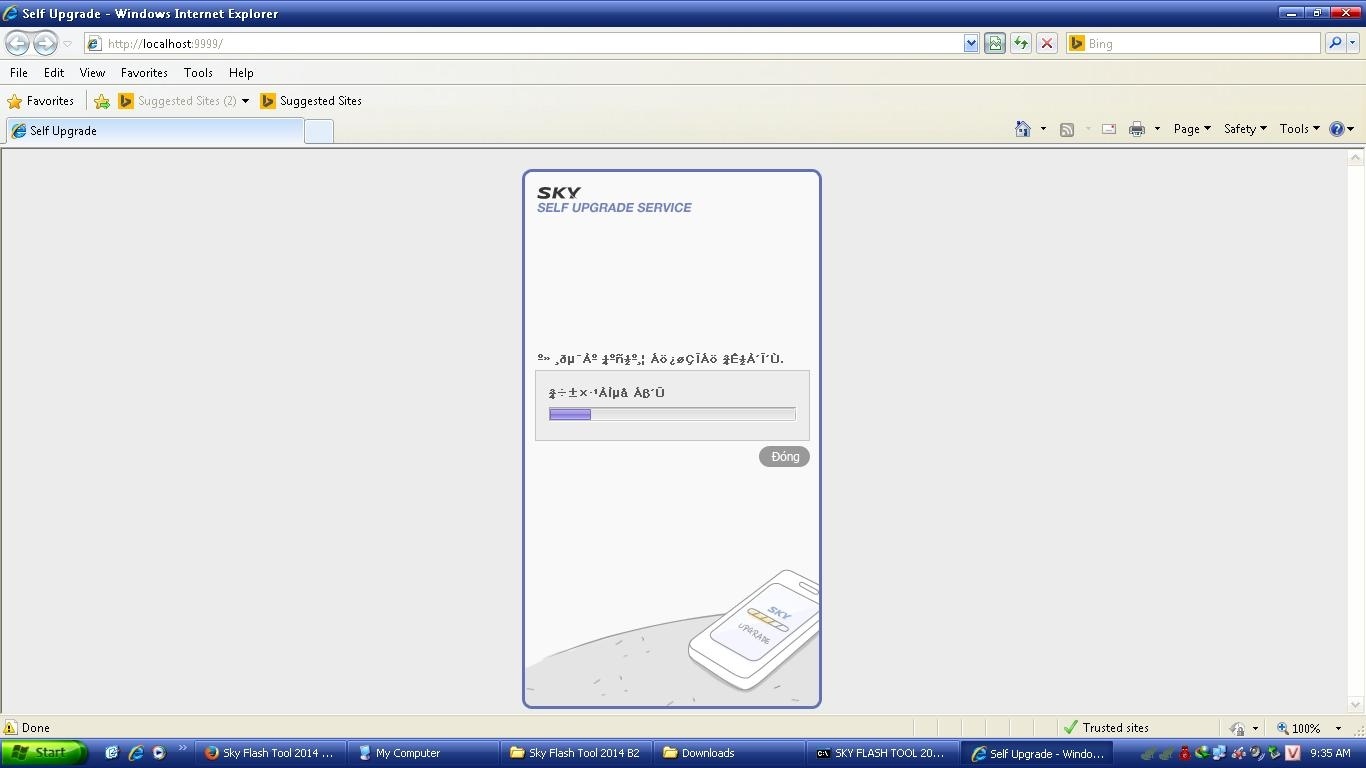Open the Help menu
The image size is (1366, 768).
coord(241,73)
